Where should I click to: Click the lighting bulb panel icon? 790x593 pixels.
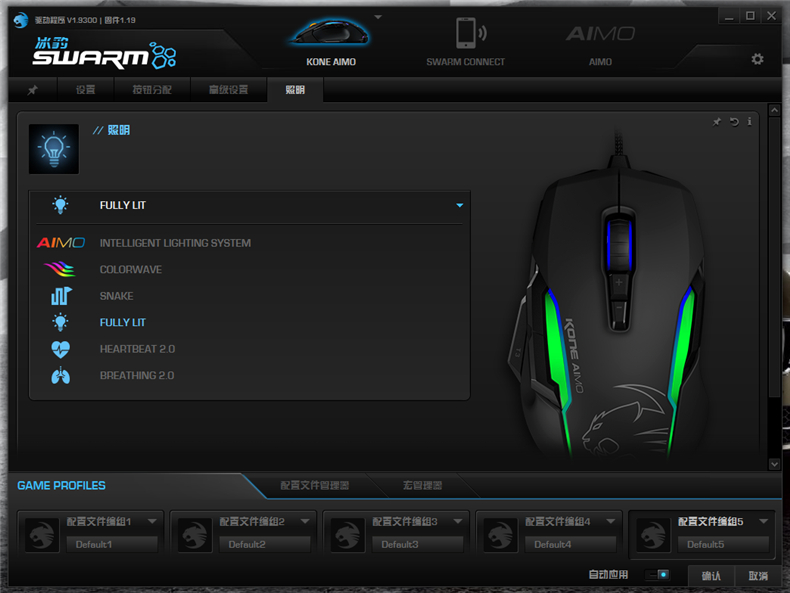click(54, 149)
